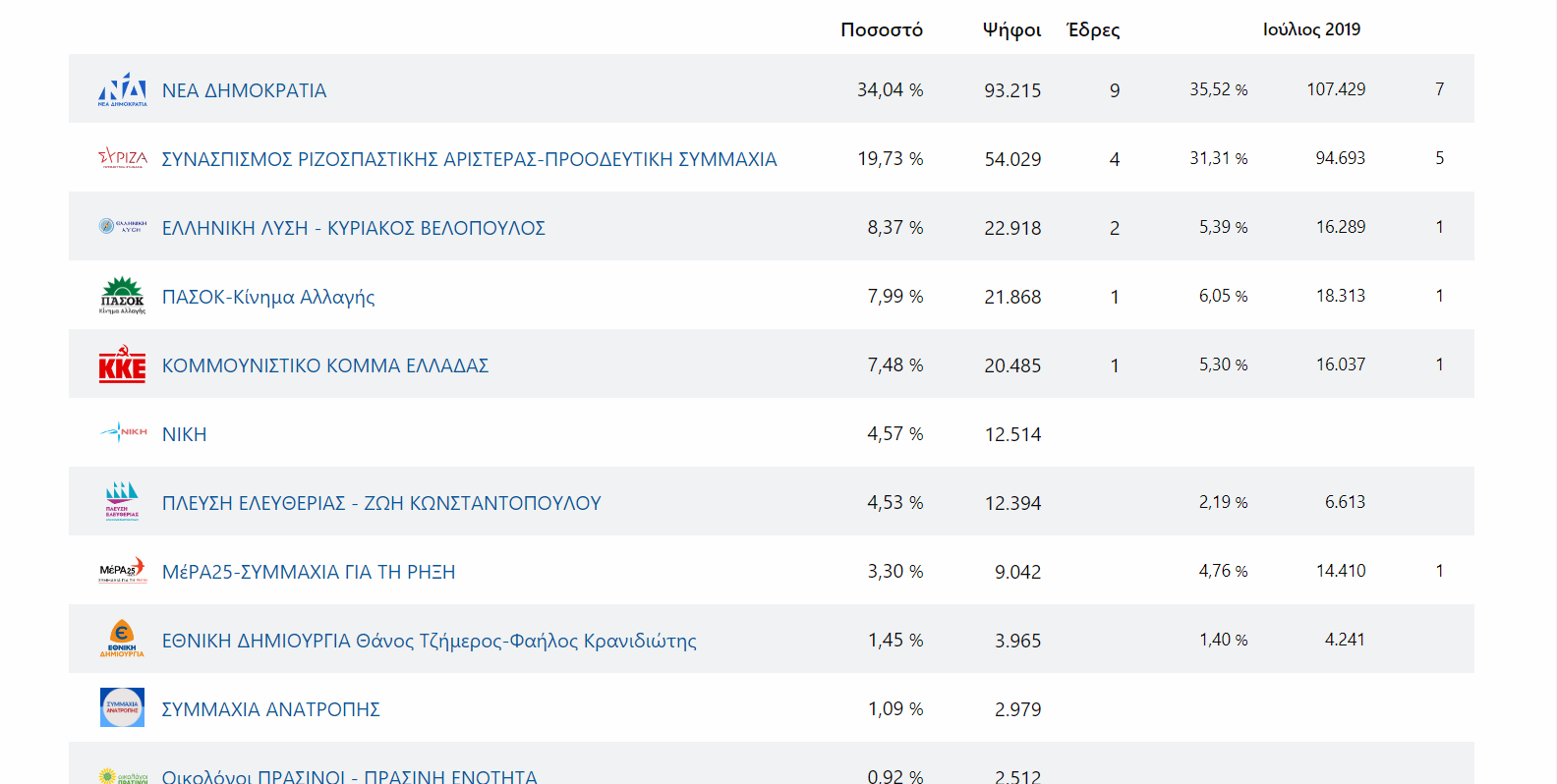Screen dimensions: 1557x784
Task: Open ΜέΡΑ25-ΣΥΜΜΑΧΙΑ ΓΙΑ ΤΗ ΡΗΞΗ link
Action: (308, 572)
